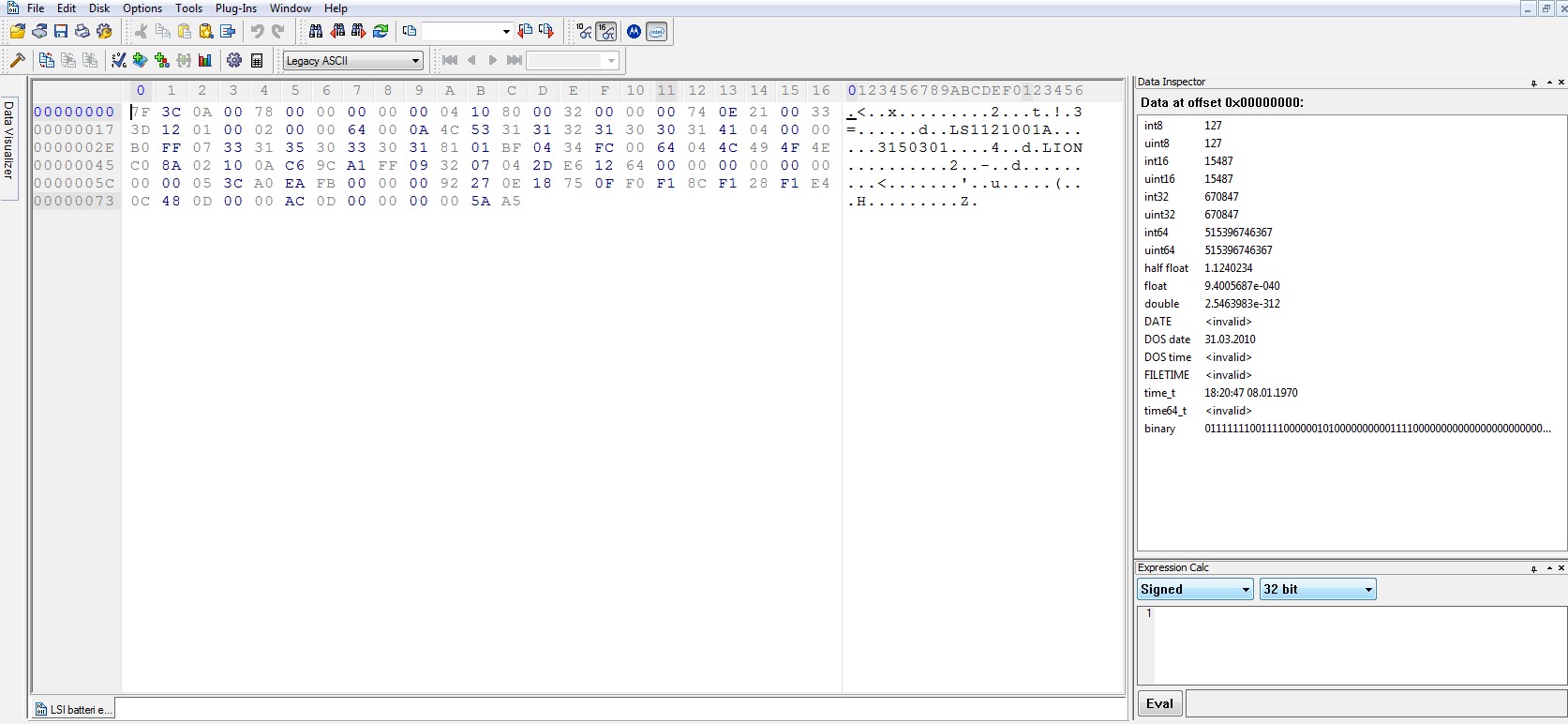Click the settings gear icon
Image resolution: width=1568 pixels, height=724 pixels.
click(x=234, y=61)
